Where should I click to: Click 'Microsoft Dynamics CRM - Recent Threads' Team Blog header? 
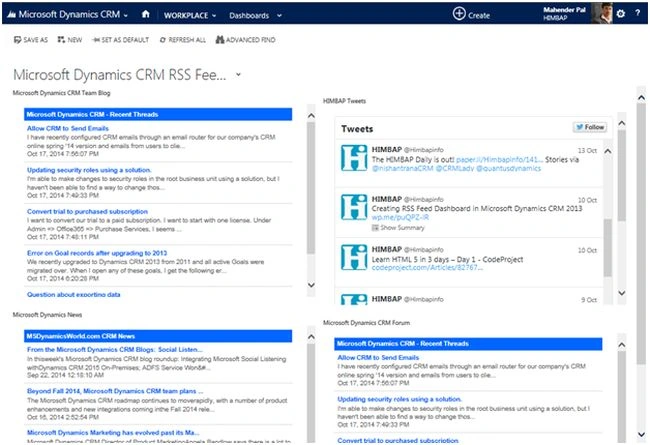pos(158,114)
